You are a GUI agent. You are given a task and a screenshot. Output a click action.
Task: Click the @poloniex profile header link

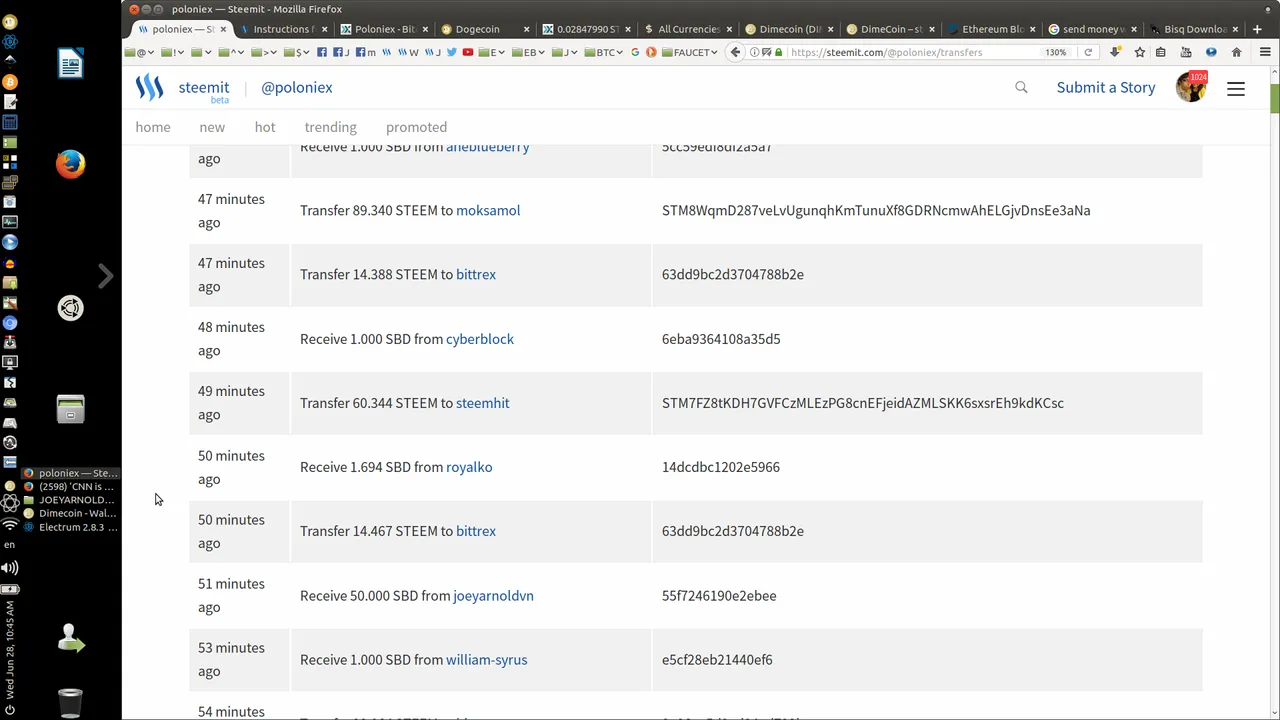[x=297, y=88]
